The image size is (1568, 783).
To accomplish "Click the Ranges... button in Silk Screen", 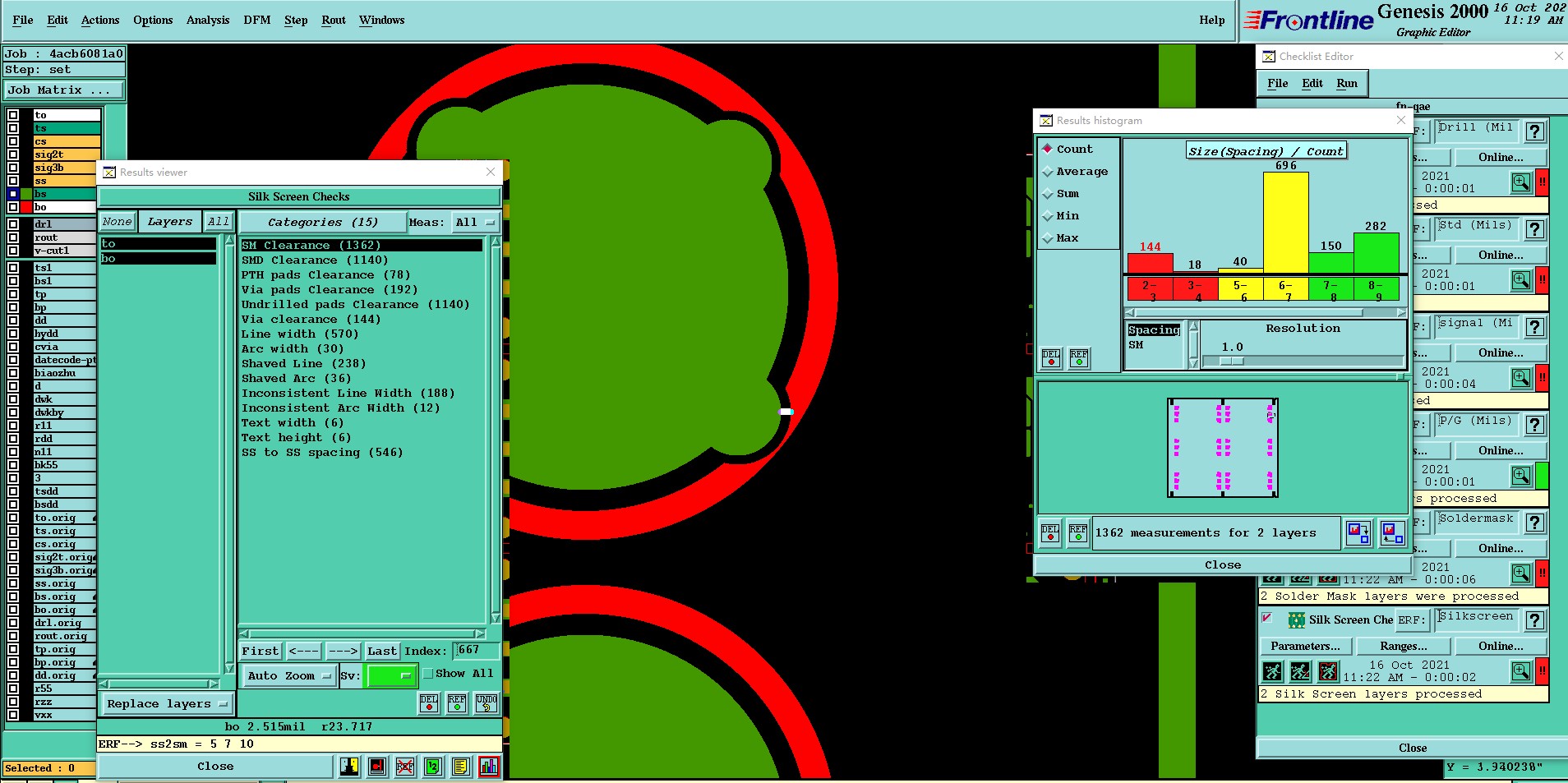I will tap(1404, 646).
